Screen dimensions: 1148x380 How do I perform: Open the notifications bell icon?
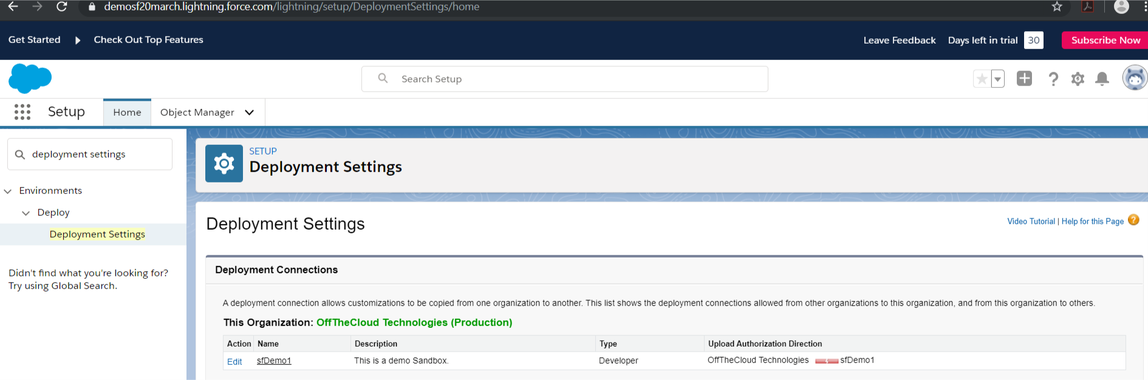coord(1102,79)
